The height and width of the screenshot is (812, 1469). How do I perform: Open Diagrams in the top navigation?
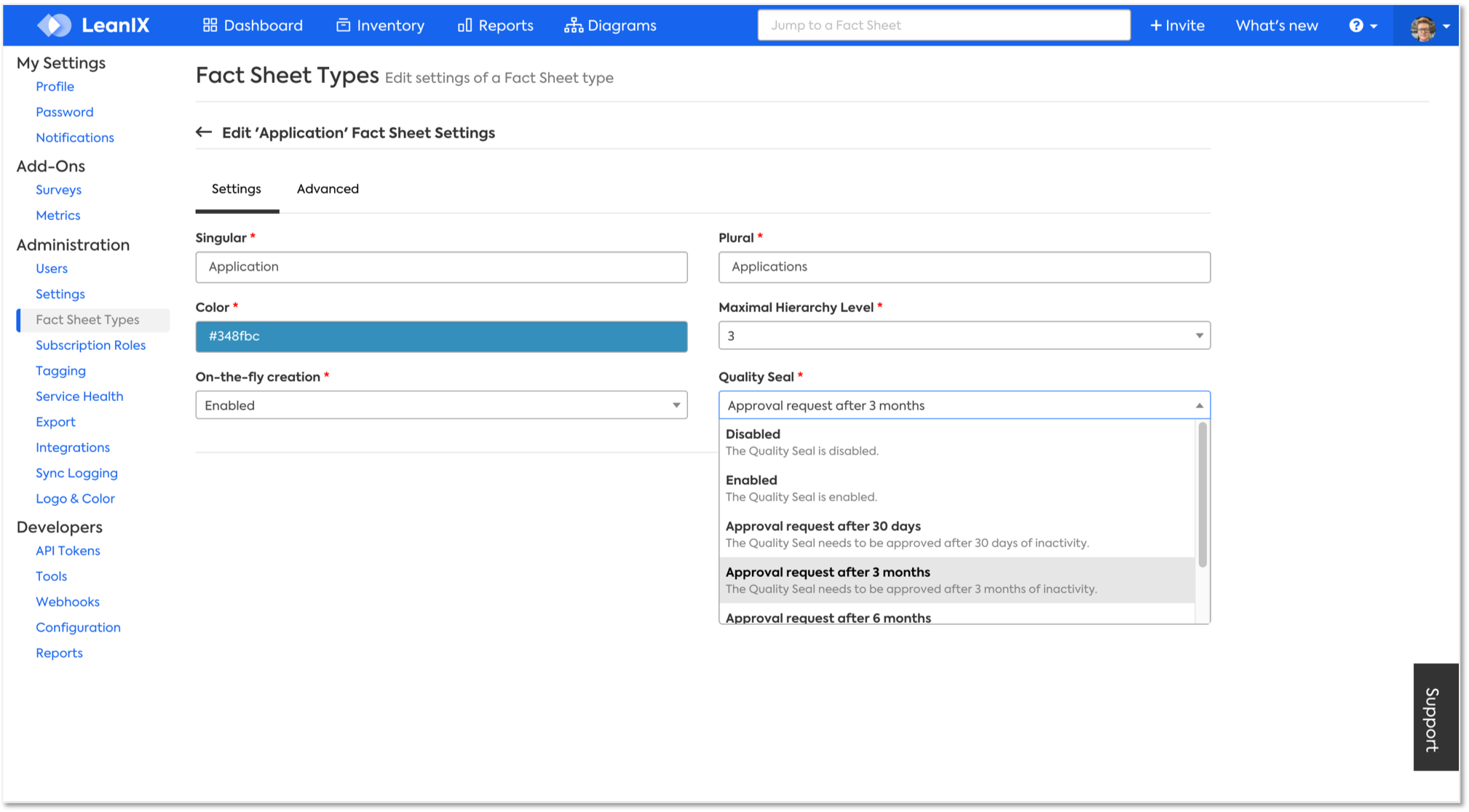coord(610,25)
